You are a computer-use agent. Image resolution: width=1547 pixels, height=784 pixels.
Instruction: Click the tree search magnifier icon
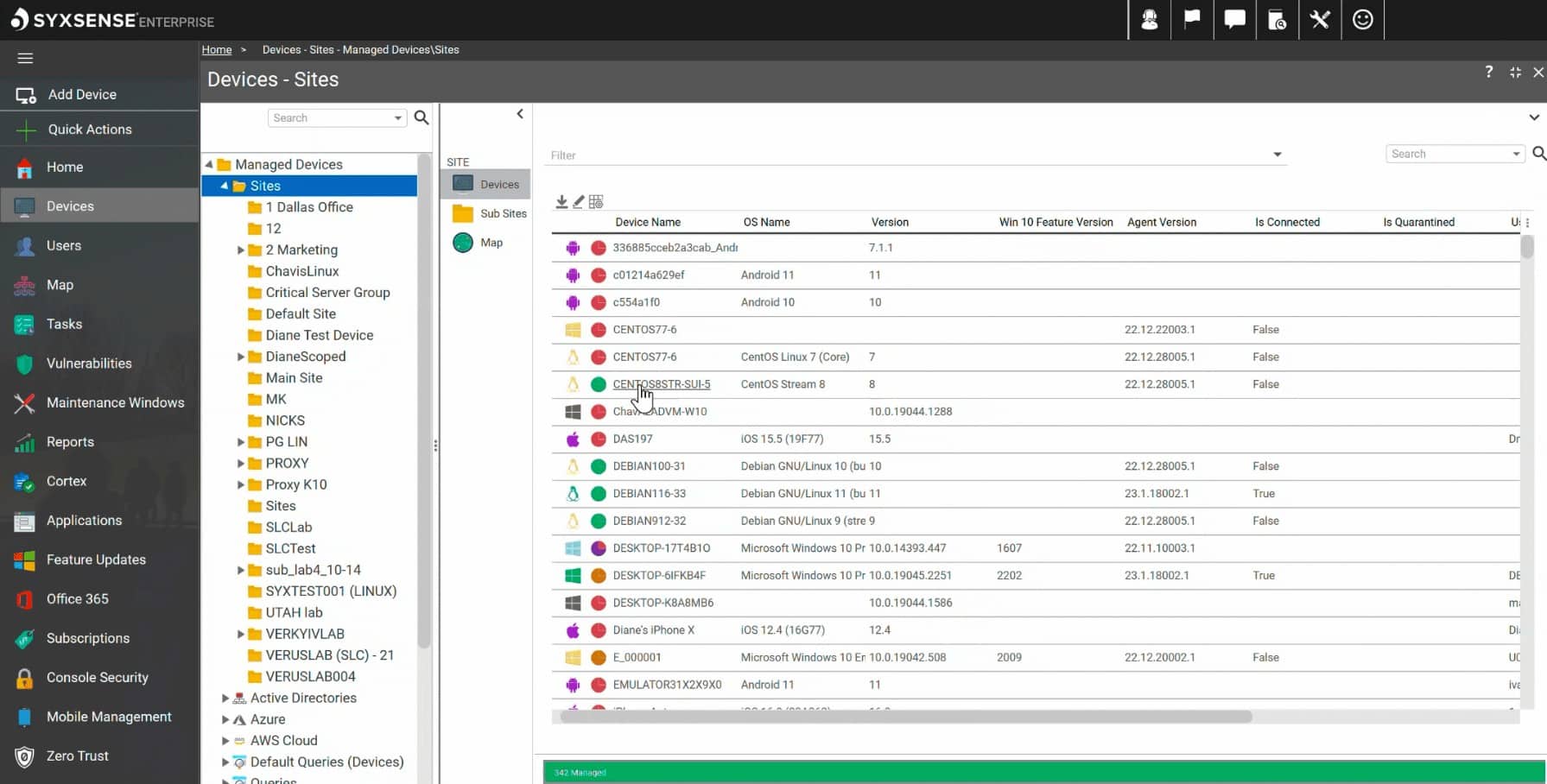tap(422, 117)
